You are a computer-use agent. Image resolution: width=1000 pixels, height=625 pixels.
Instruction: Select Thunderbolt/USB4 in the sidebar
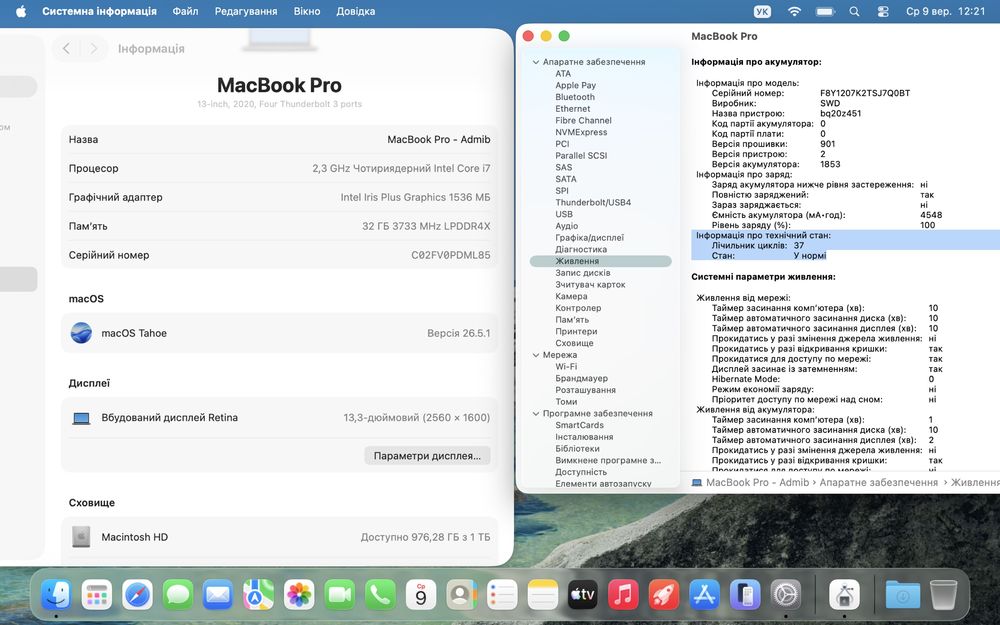(593, 202)
